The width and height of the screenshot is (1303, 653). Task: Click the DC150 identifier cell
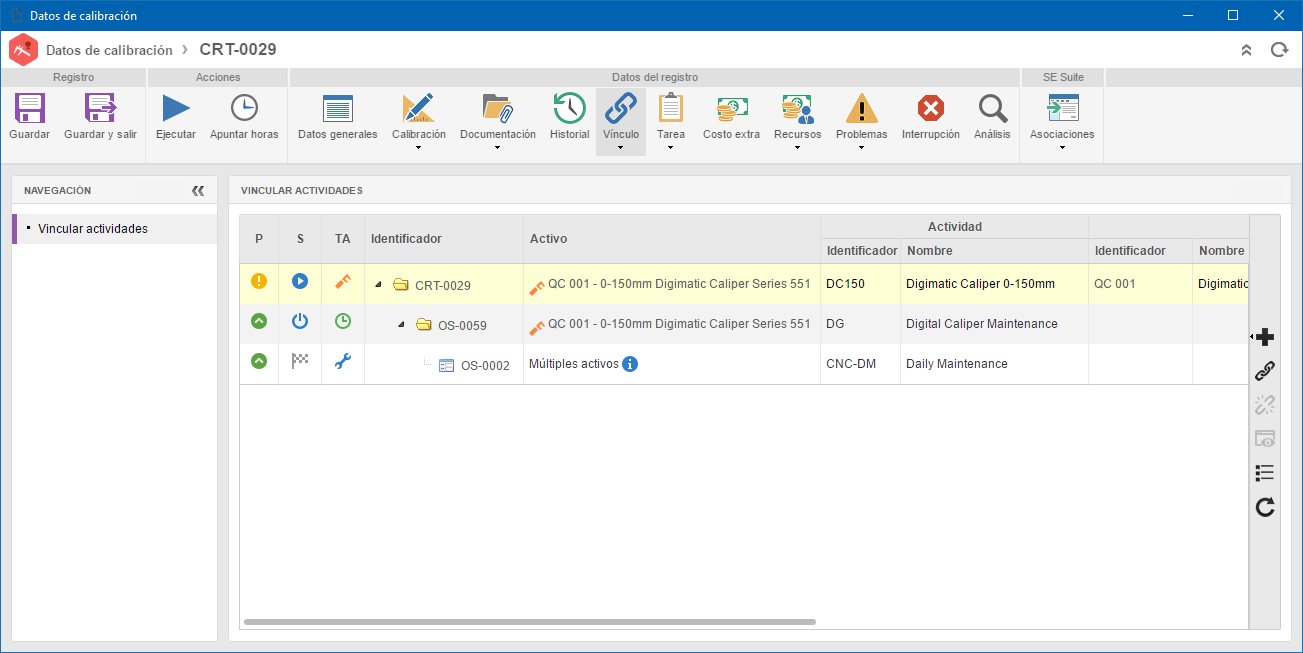point(860,284)
